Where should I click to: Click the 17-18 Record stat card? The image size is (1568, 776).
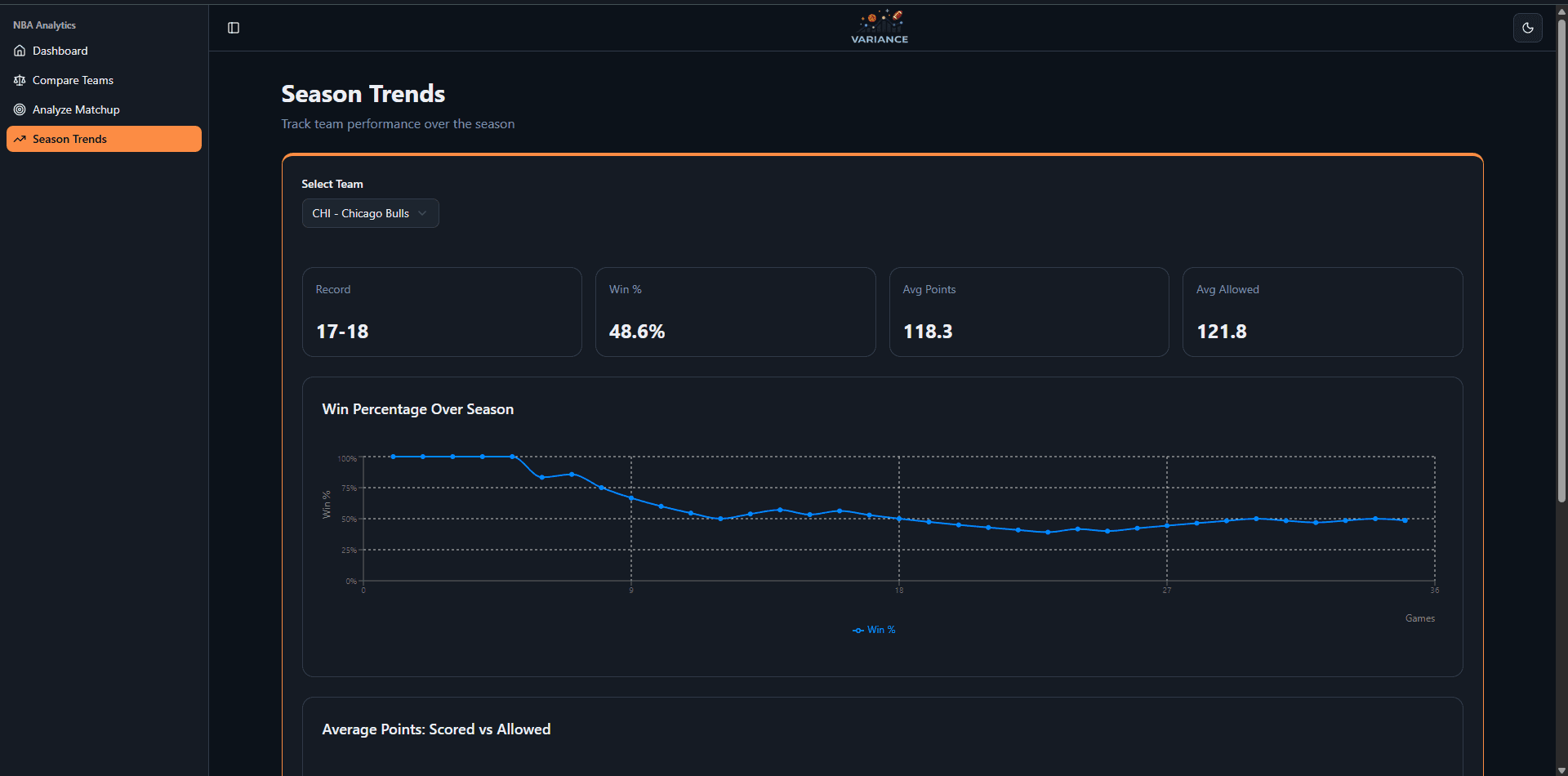(441, 312)
